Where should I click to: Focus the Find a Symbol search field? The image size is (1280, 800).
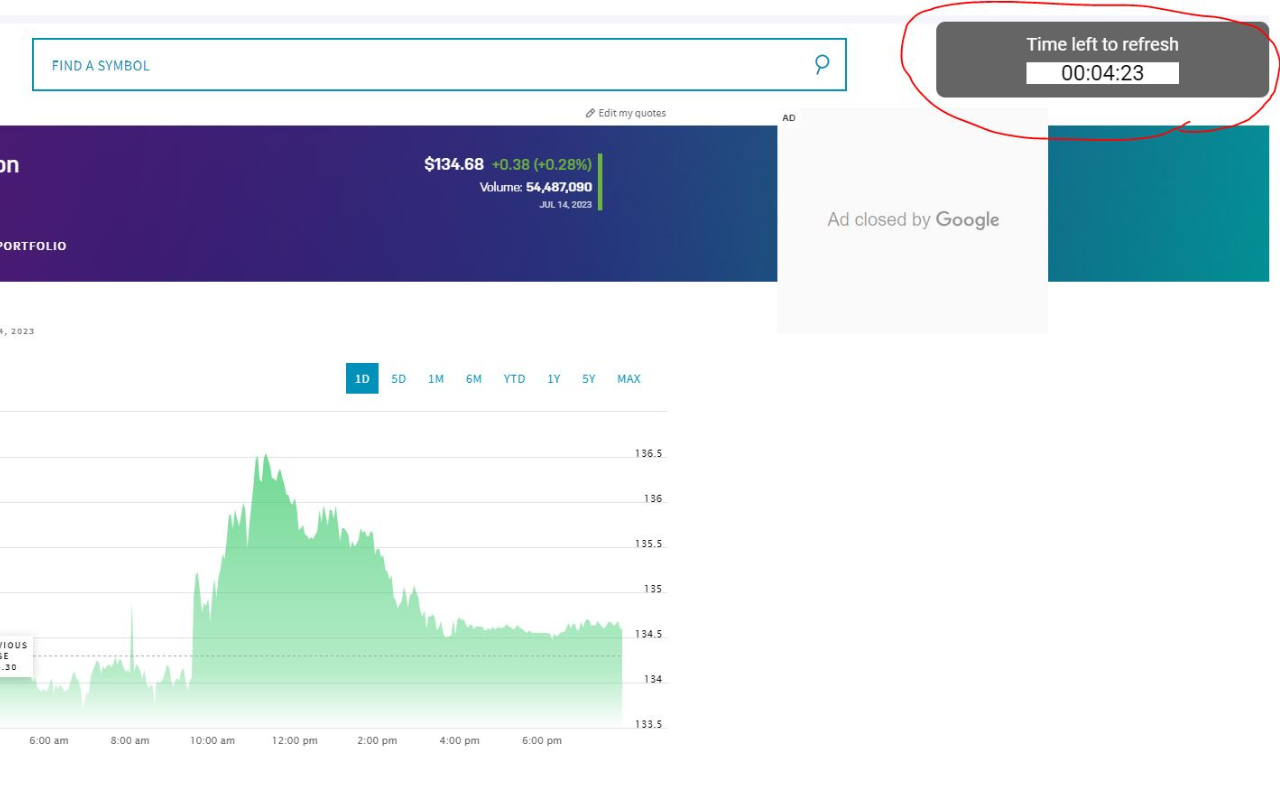click(439, 65)
